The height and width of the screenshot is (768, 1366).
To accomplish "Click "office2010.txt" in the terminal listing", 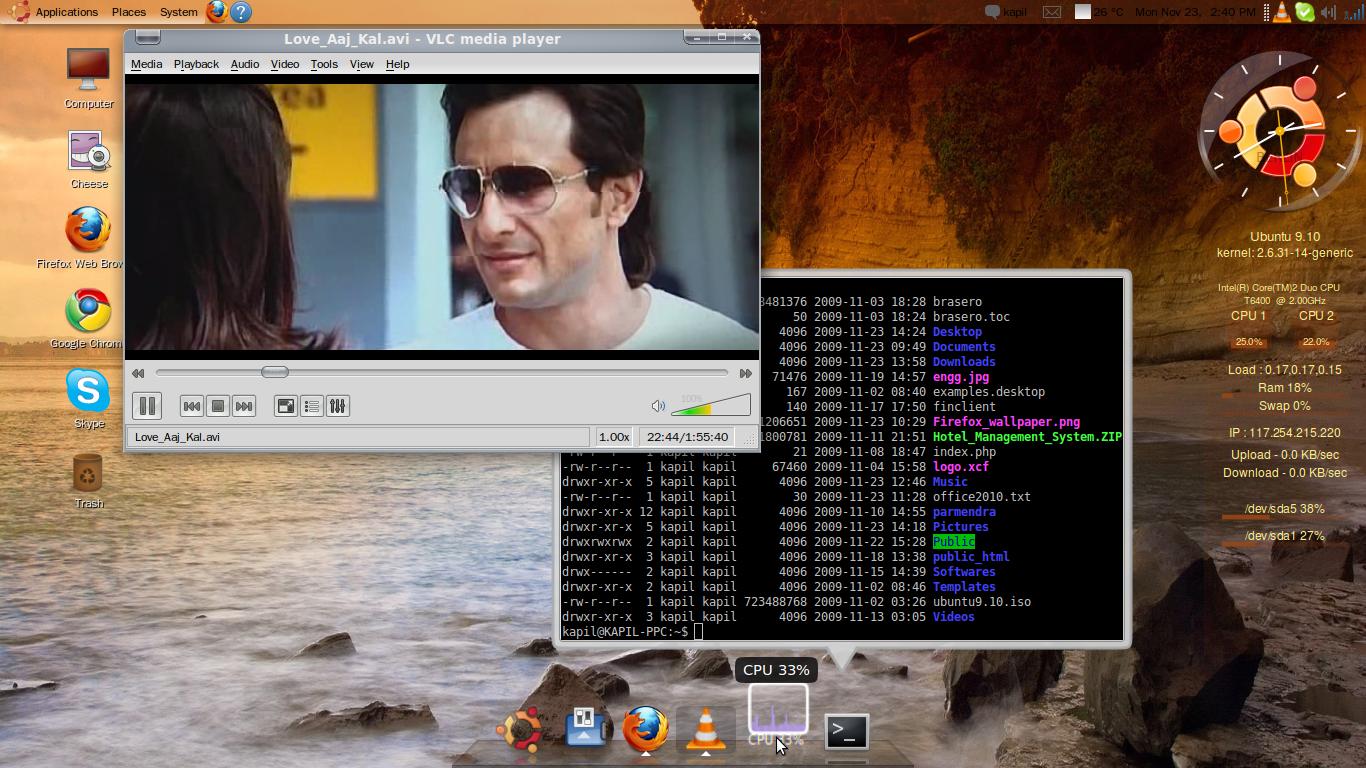I will coord(982,497).
